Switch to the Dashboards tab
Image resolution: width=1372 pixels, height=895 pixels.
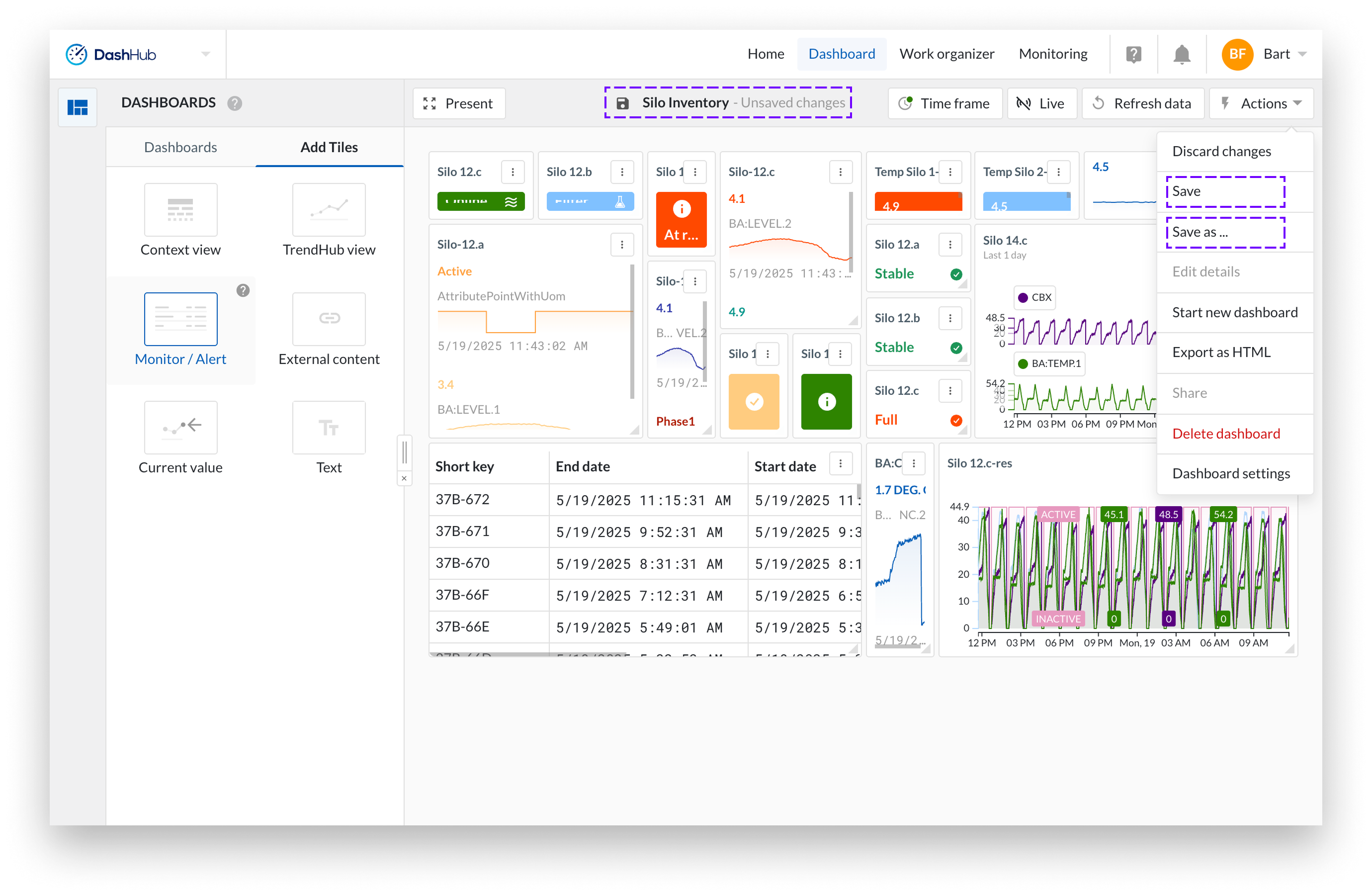point(180,147)
